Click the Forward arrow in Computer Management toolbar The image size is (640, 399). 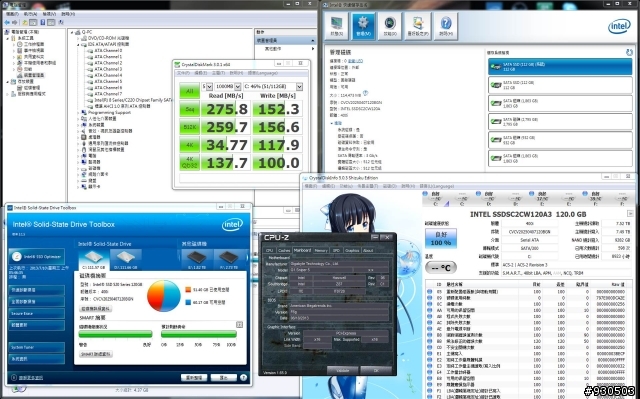point(15,22)
